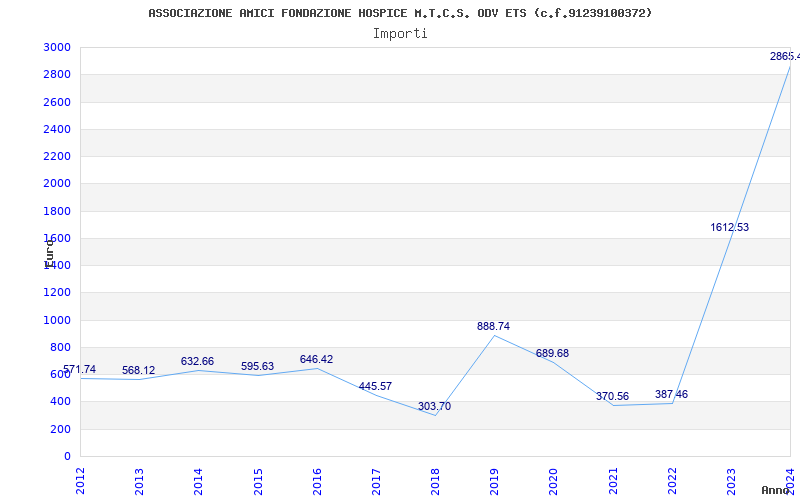The image size is (800, 500).
Task: Select the 632.66 value label
Action: pyautogui.click(x=197, y=362)
